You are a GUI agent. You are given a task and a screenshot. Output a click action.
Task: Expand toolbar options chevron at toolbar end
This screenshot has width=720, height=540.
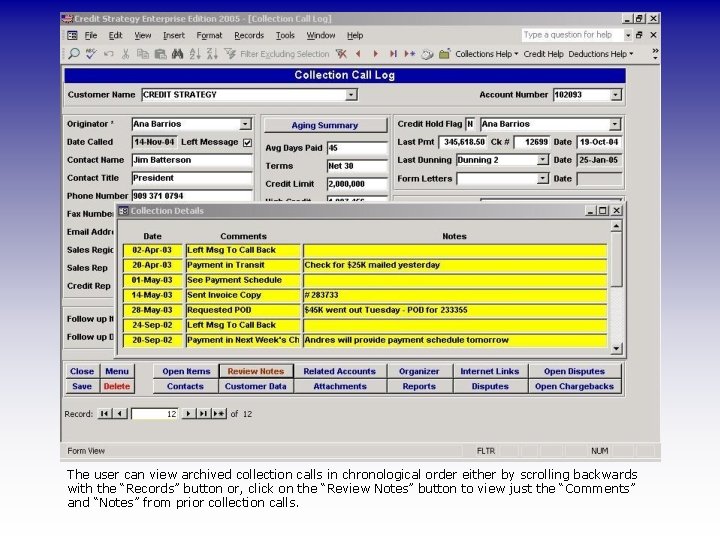(655, 54)
